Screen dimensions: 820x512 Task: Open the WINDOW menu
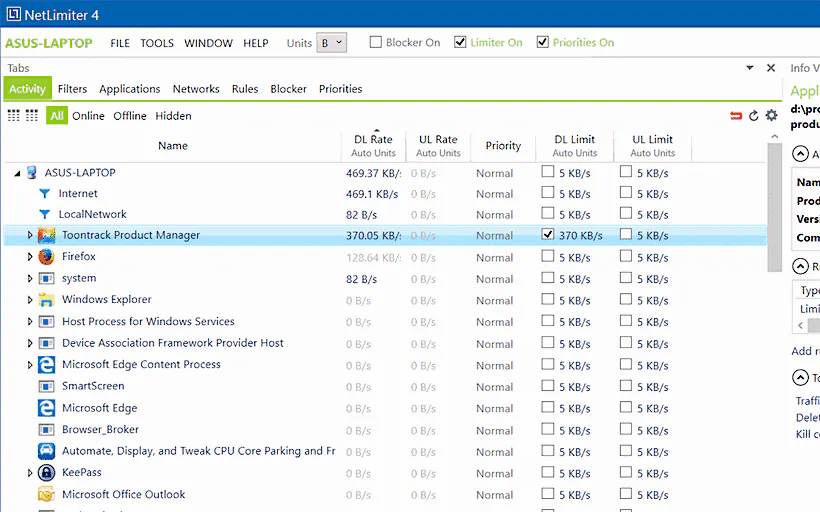click(208, 43)
